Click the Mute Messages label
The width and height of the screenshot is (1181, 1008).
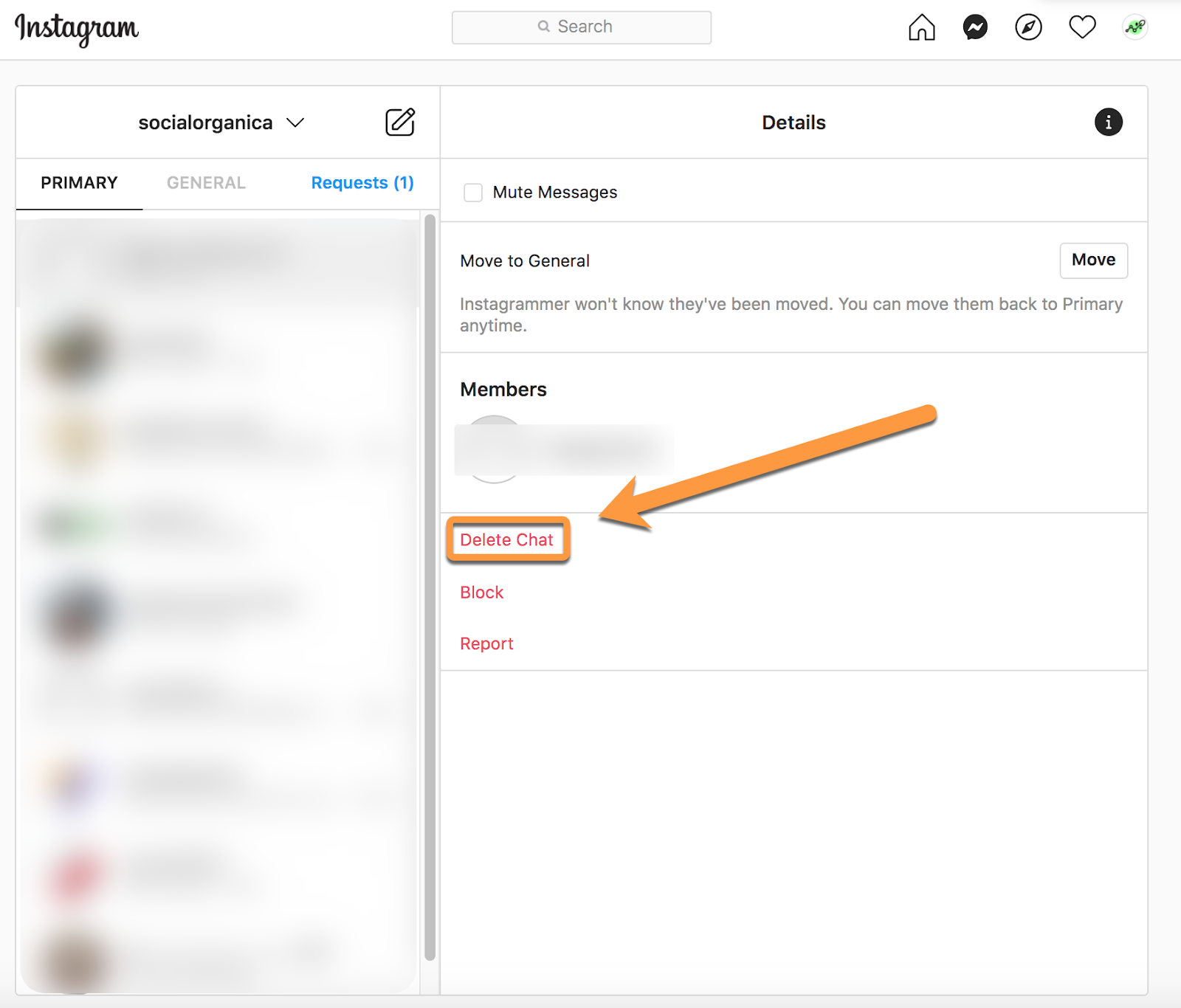coord(555,193)
